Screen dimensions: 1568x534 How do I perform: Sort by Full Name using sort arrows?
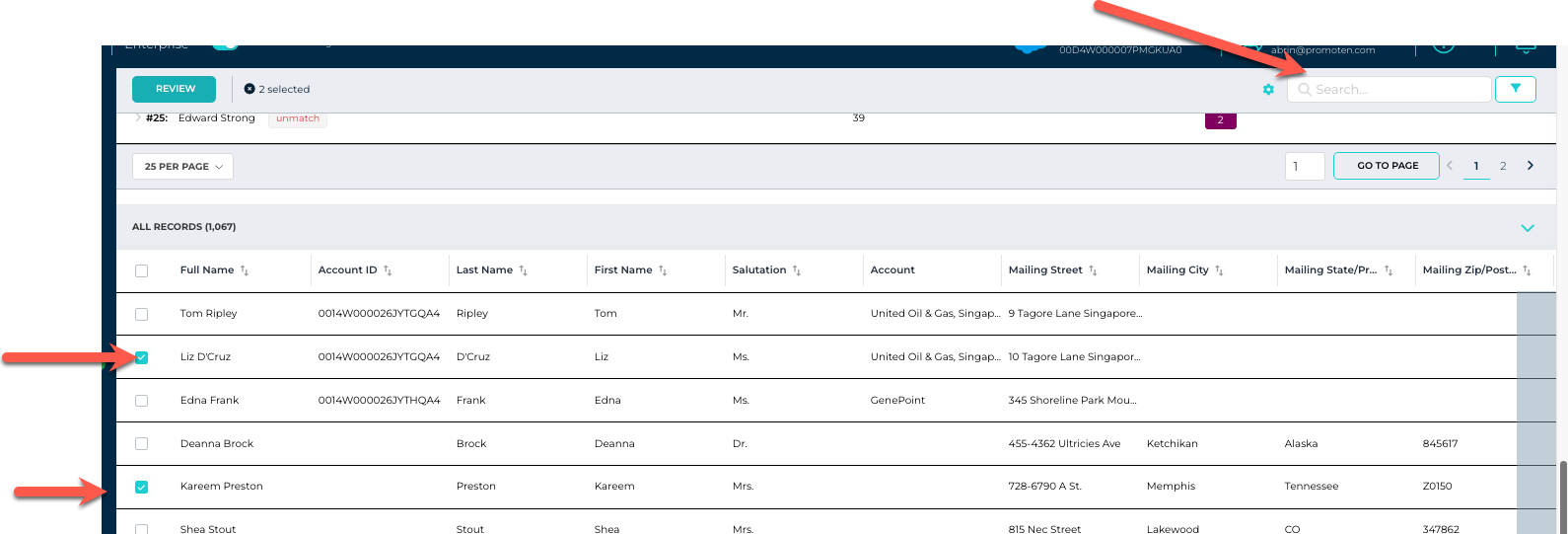(245, 270)
